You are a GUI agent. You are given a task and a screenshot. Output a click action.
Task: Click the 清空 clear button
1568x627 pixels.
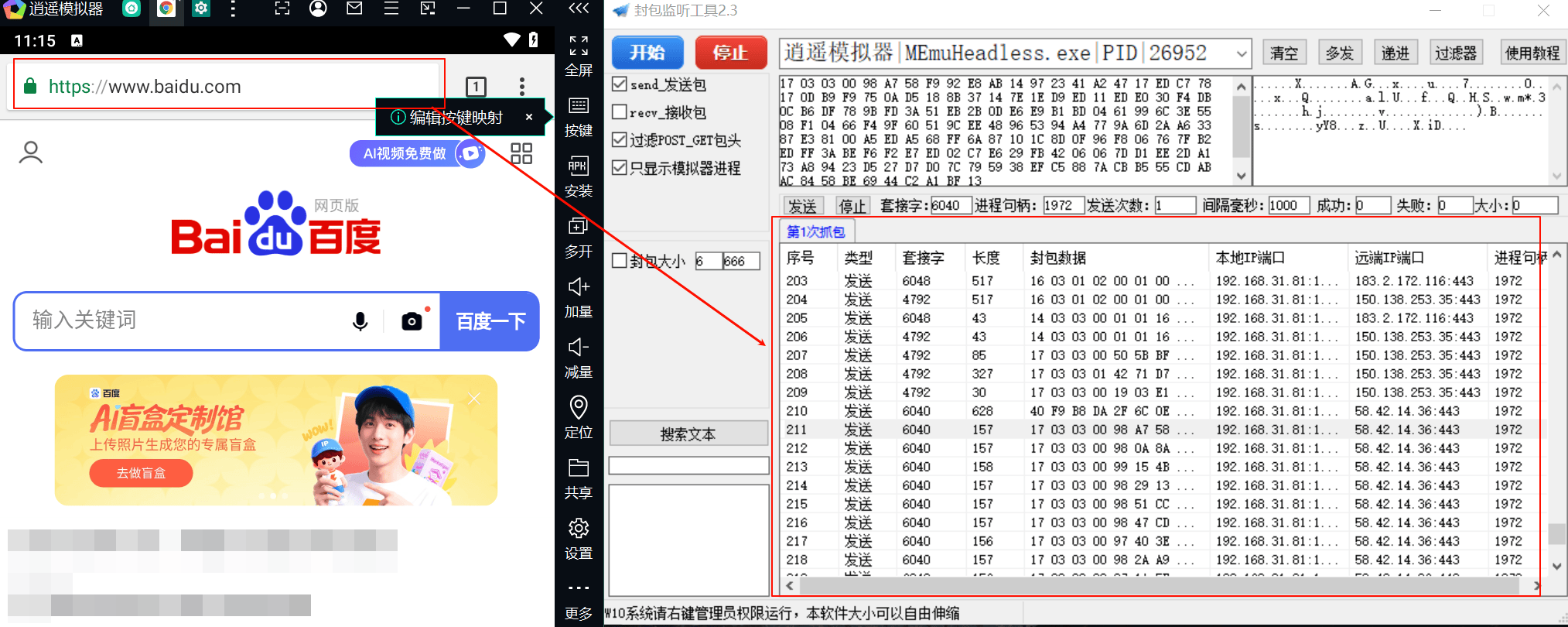tap(1284, 53)
